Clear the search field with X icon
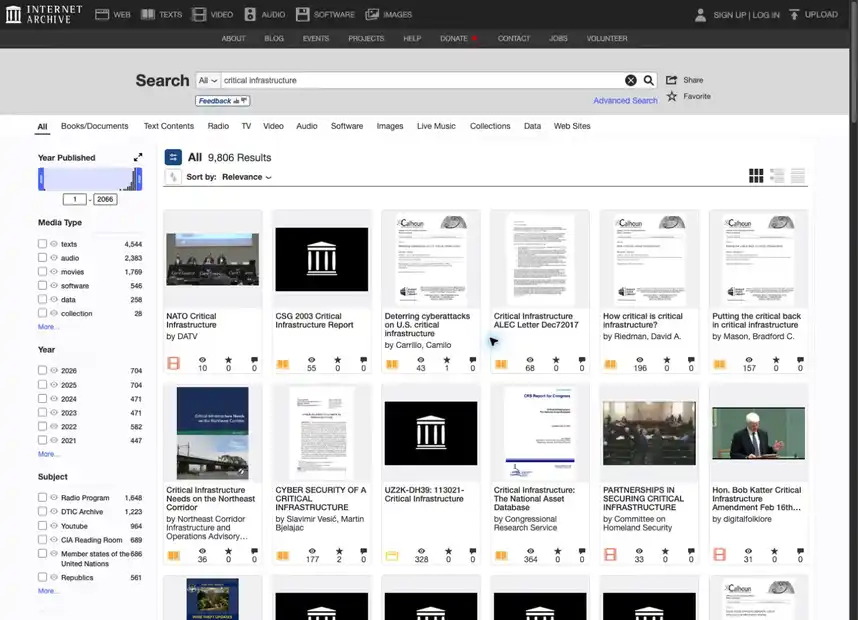 coord(631,80)
